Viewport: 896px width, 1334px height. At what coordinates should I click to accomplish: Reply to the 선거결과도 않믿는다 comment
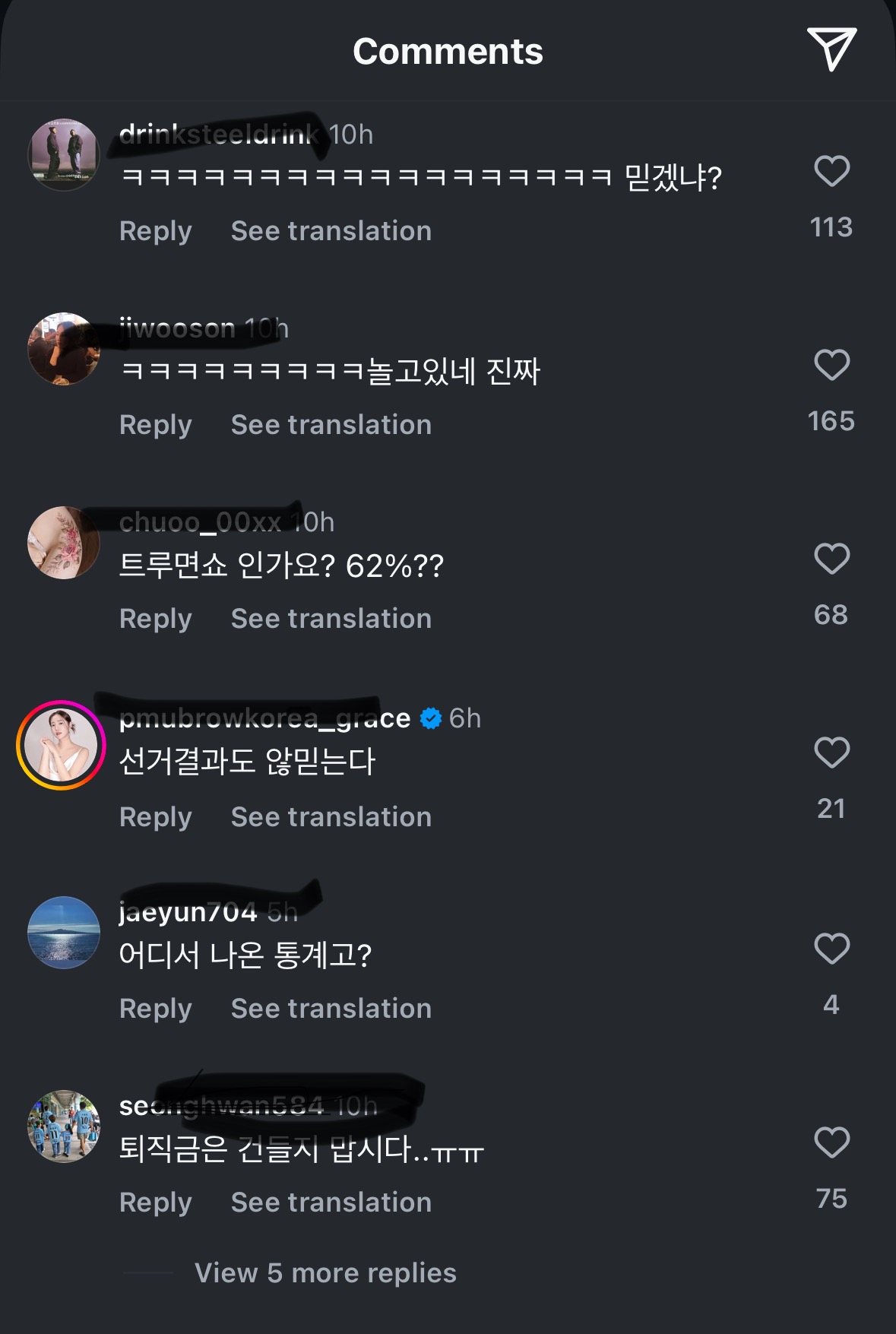(156, 817)
